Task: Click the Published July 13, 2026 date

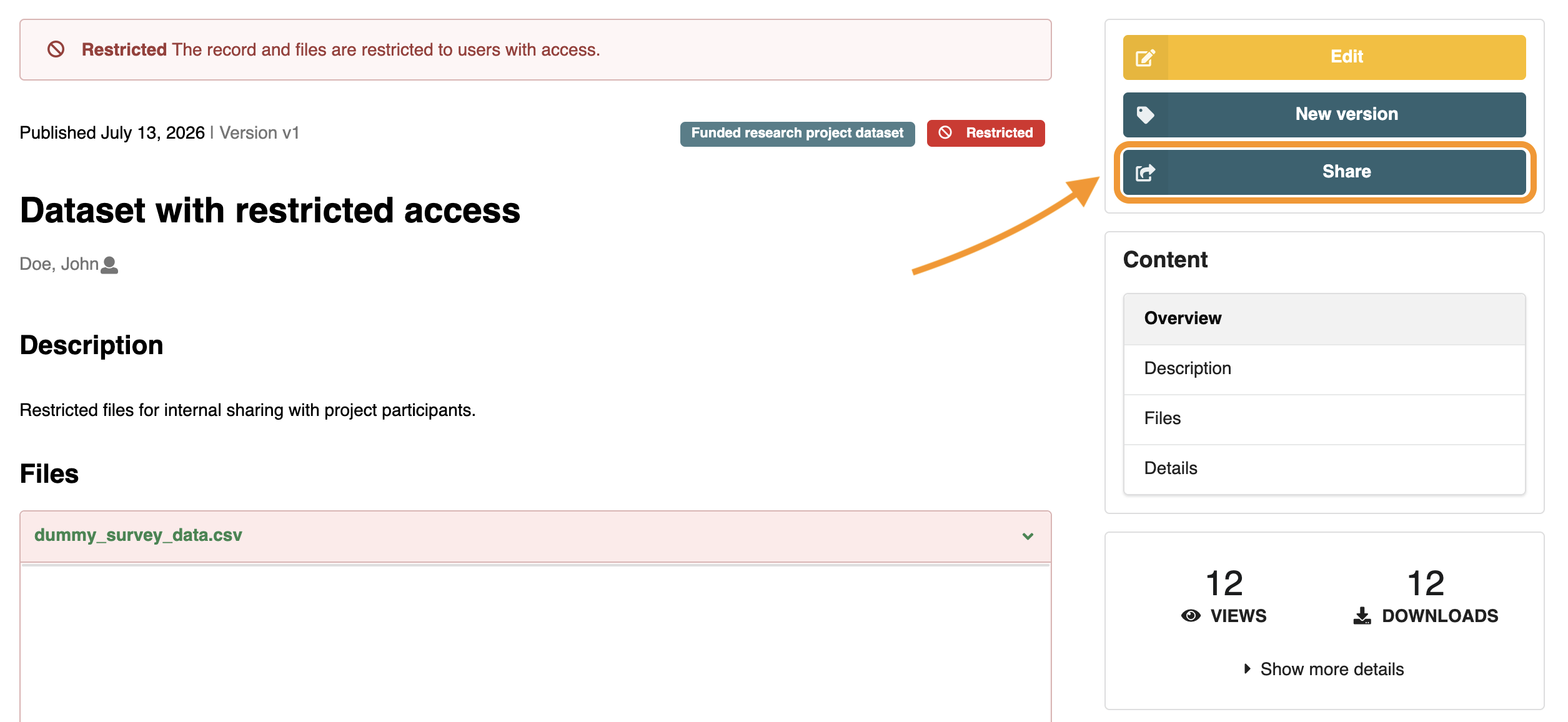Action: (112, 133)
